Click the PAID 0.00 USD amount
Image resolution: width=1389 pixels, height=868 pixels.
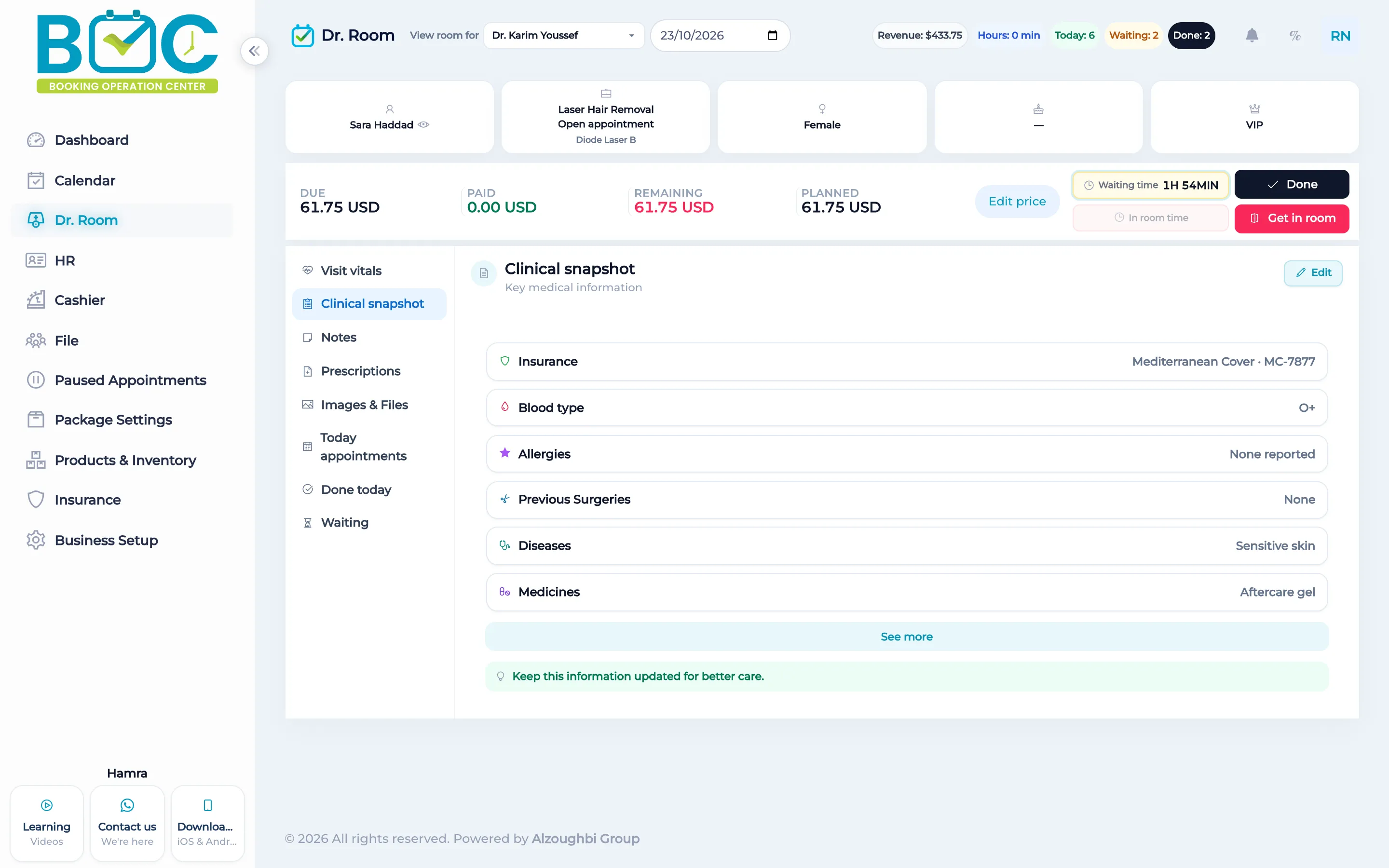coord(502,207)
